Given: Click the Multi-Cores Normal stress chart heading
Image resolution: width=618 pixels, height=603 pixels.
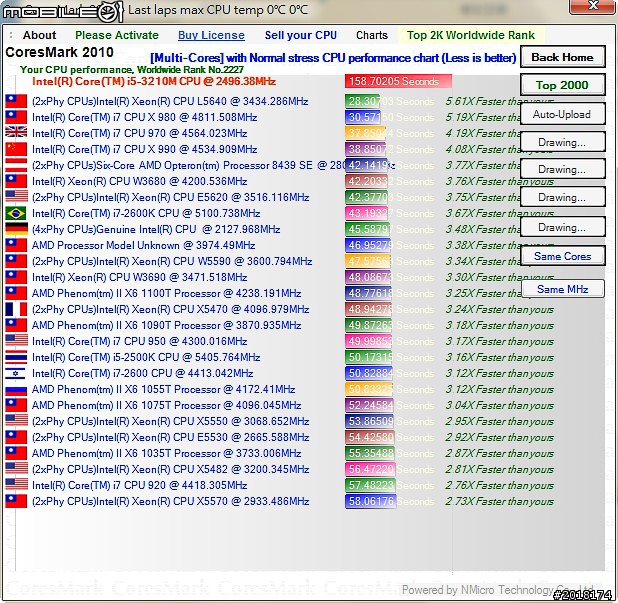Looking at the screenshot, I should [333, 58].
